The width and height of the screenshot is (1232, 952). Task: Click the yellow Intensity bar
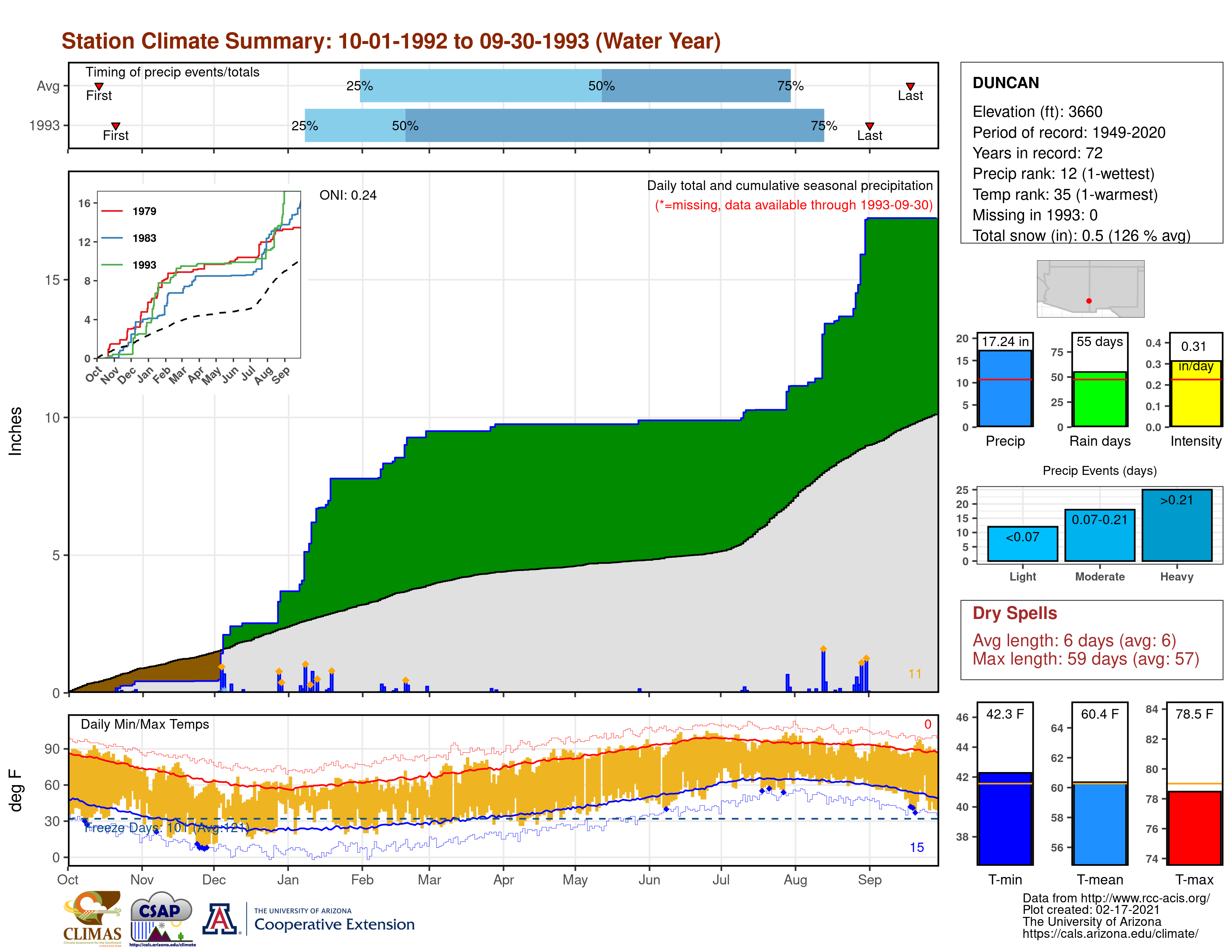coord(1195,393)
